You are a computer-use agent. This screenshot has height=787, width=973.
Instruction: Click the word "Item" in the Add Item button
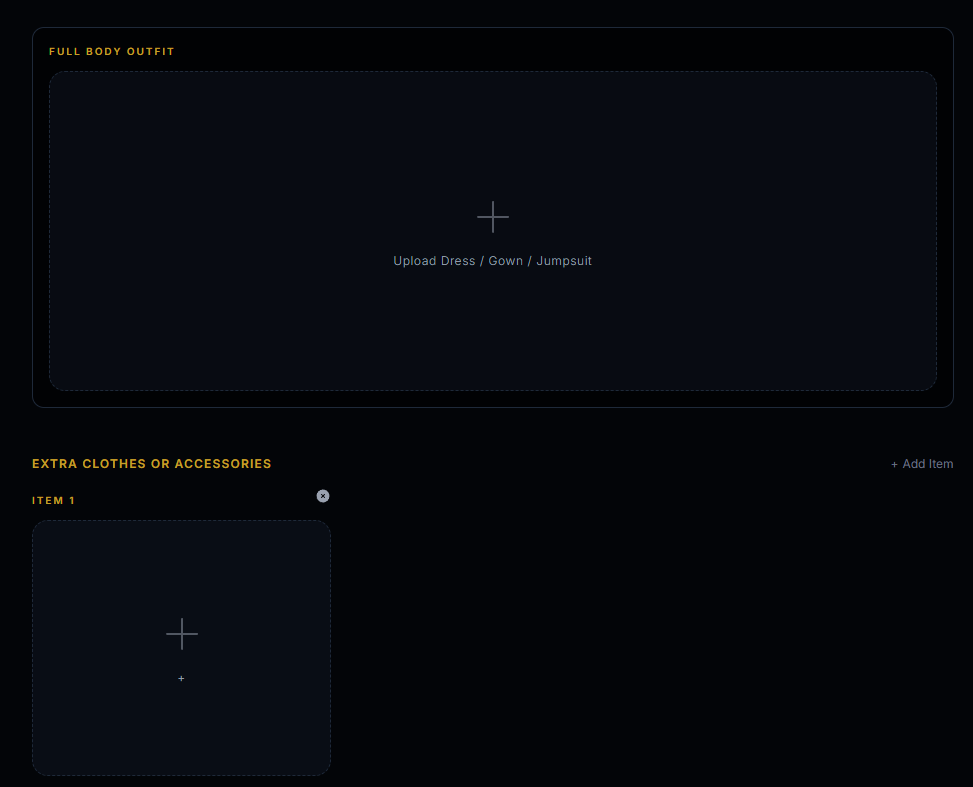click(x=941, y=464)
